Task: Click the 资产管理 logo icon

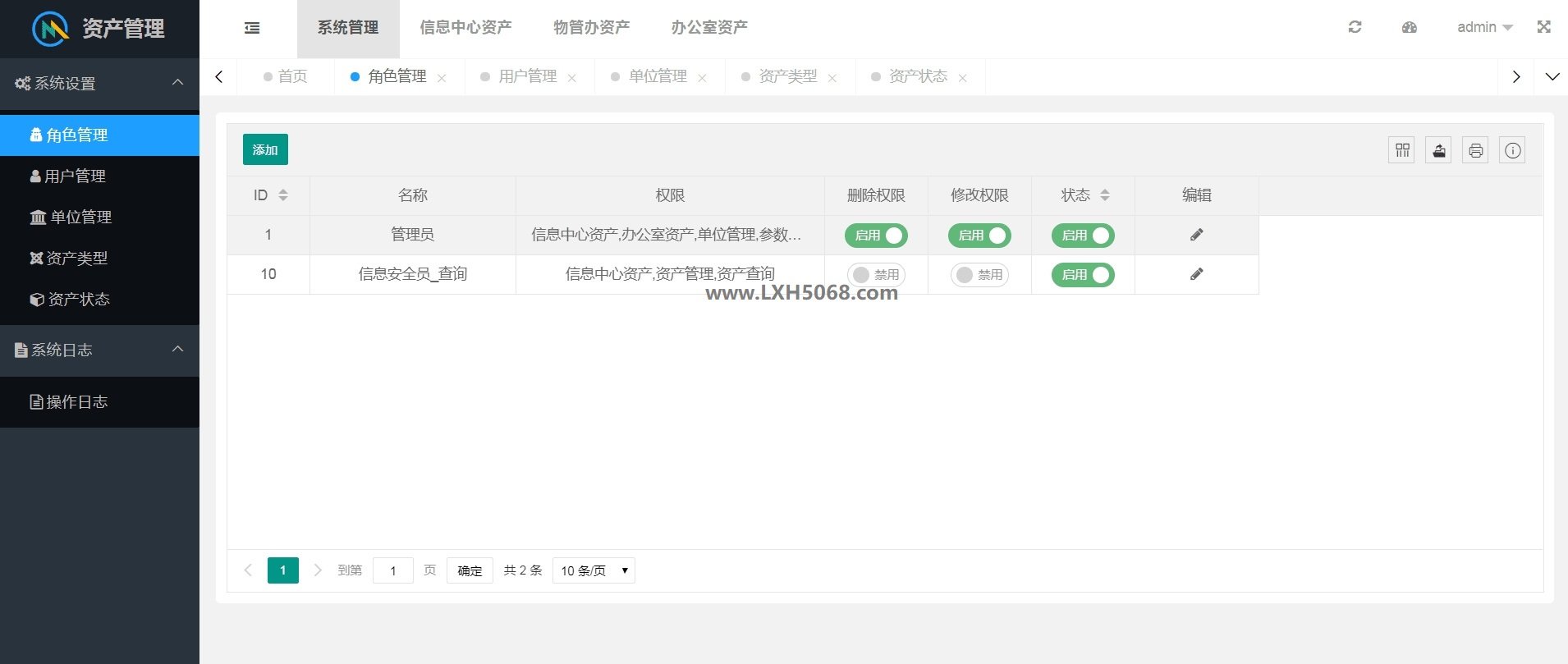Action: pos(50,29)
